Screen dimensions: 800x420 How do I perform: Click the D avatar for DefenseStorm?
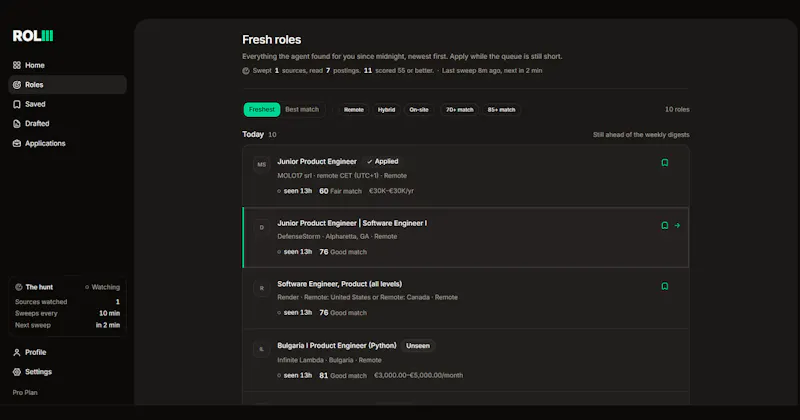click(262, 228)
